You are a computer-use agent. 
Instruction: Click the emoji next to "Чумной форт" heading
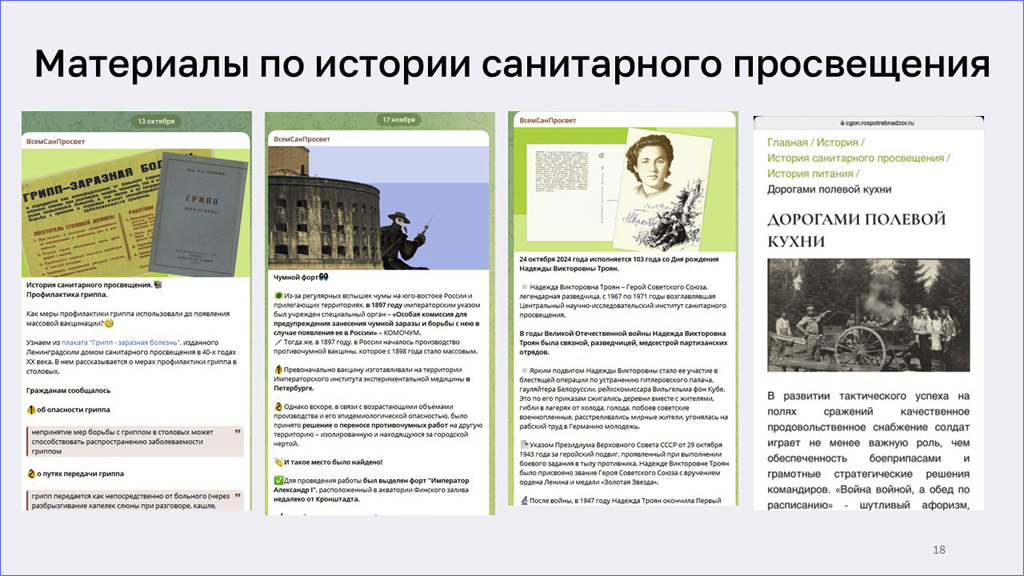click(323, 277)
